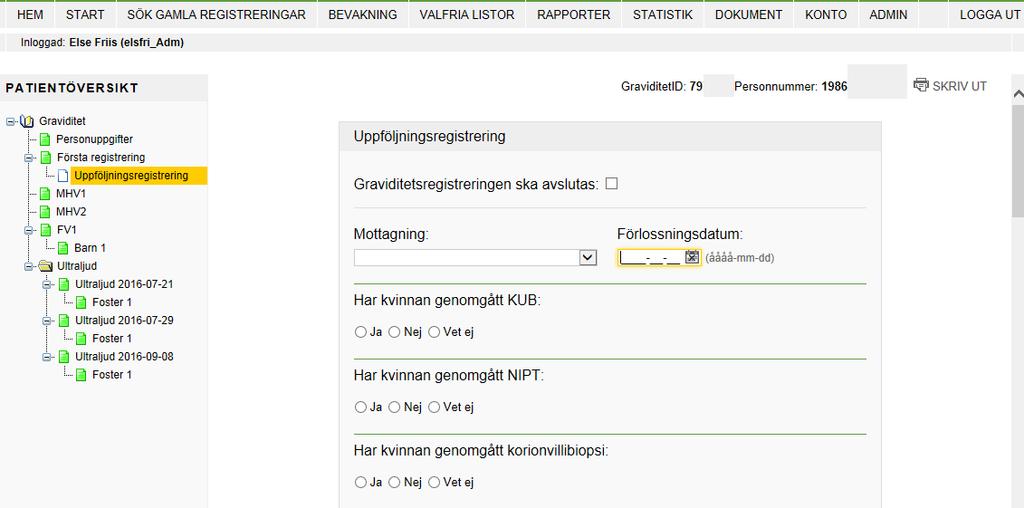Click the Ultraljud 2016-07-29 document icon
Viewport: 1024px width, 508px height.
point(63,321)
